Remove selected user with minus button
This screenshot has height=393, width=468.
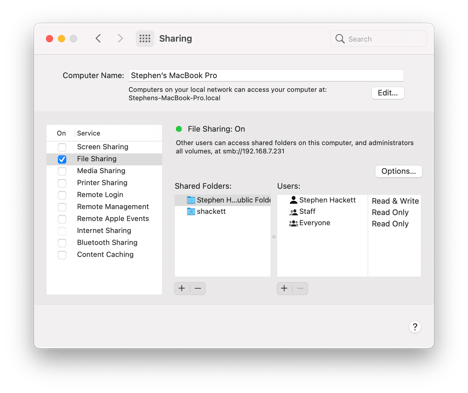pos(300,288)
